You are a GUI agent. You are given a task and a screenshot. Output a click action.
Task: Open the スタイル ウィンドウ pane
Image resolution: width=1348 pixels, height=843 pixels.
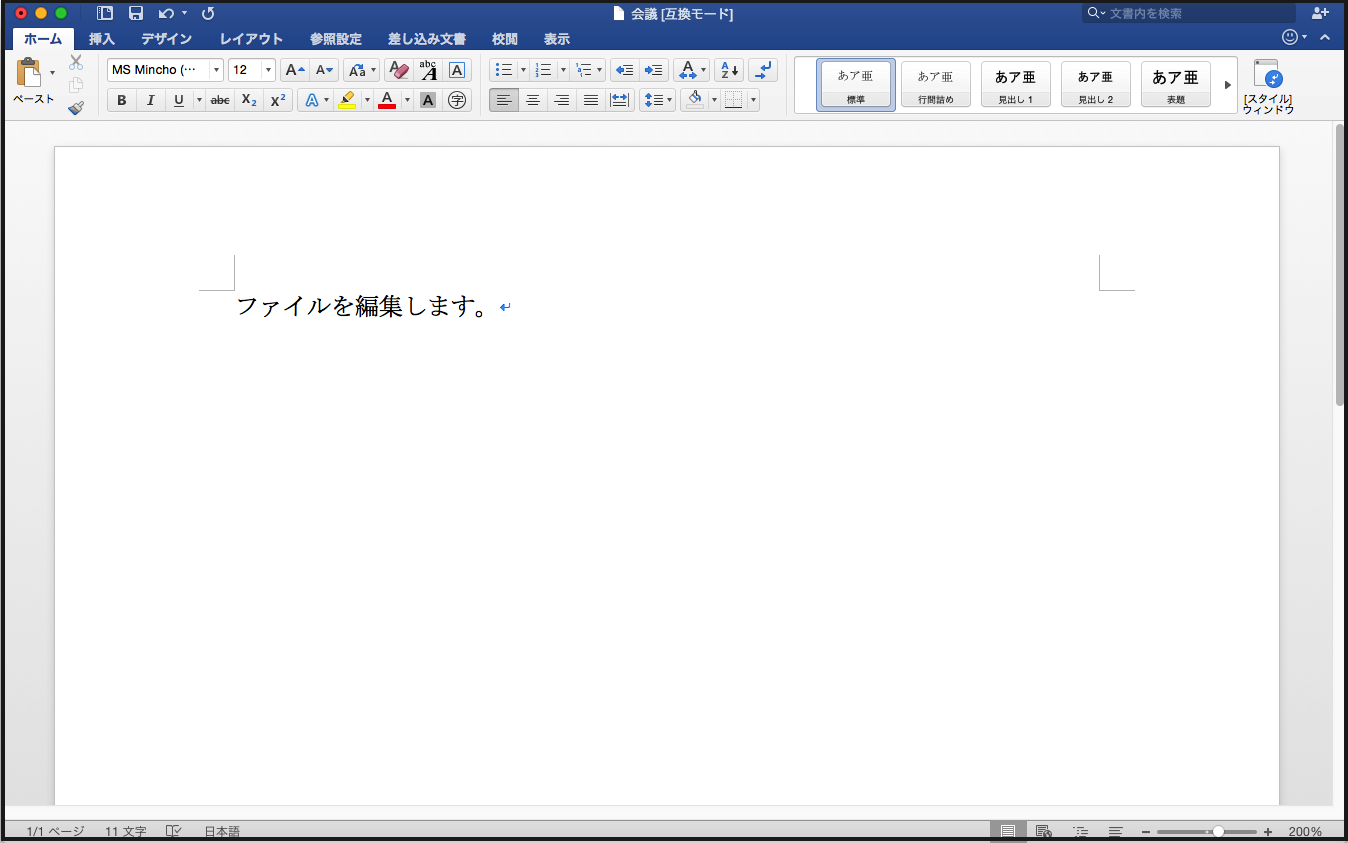pos(1267,86)
